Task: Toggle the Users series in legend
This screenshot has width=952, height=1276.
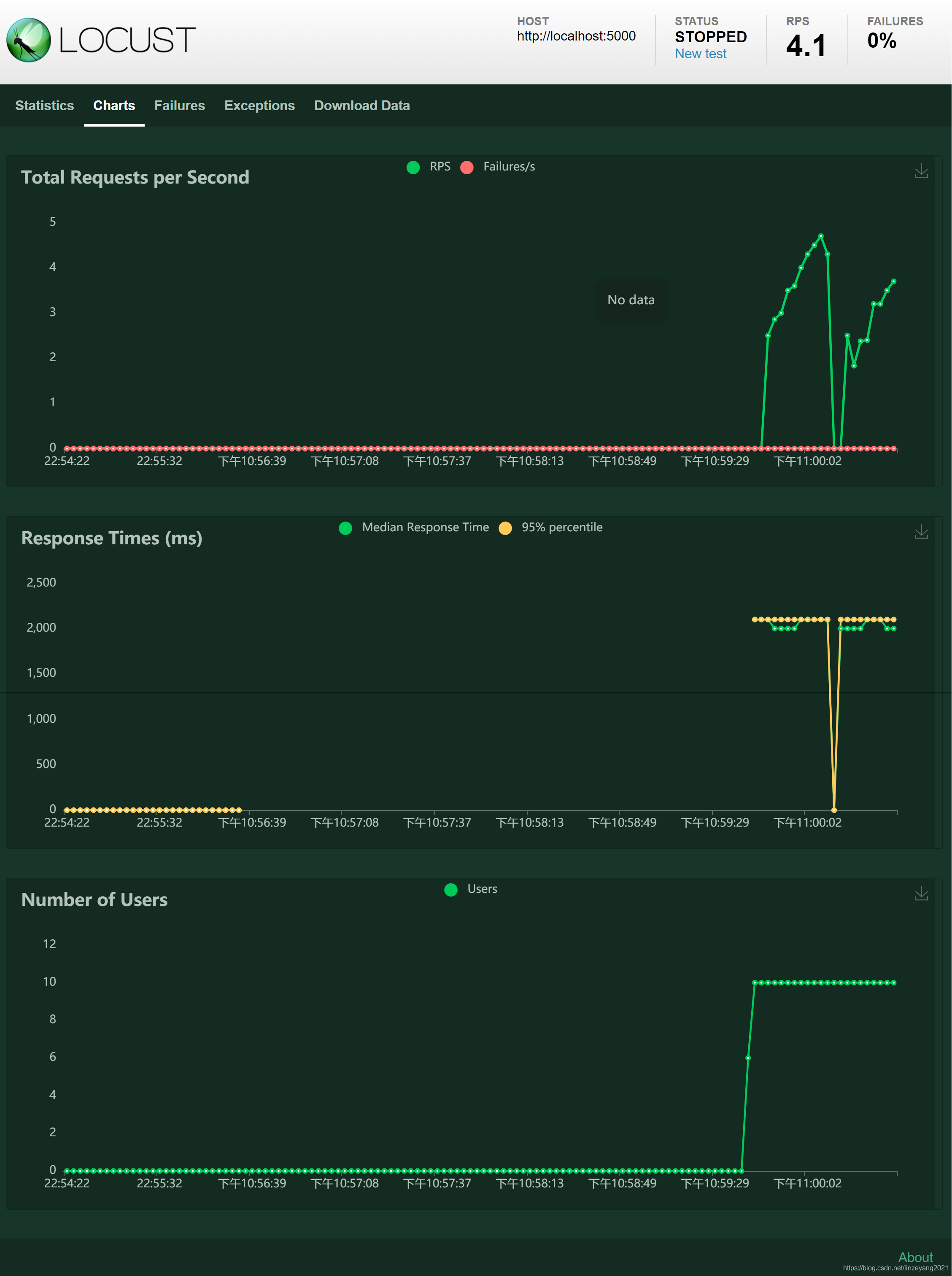Action: pyautogui.click(x=471, y=889)
